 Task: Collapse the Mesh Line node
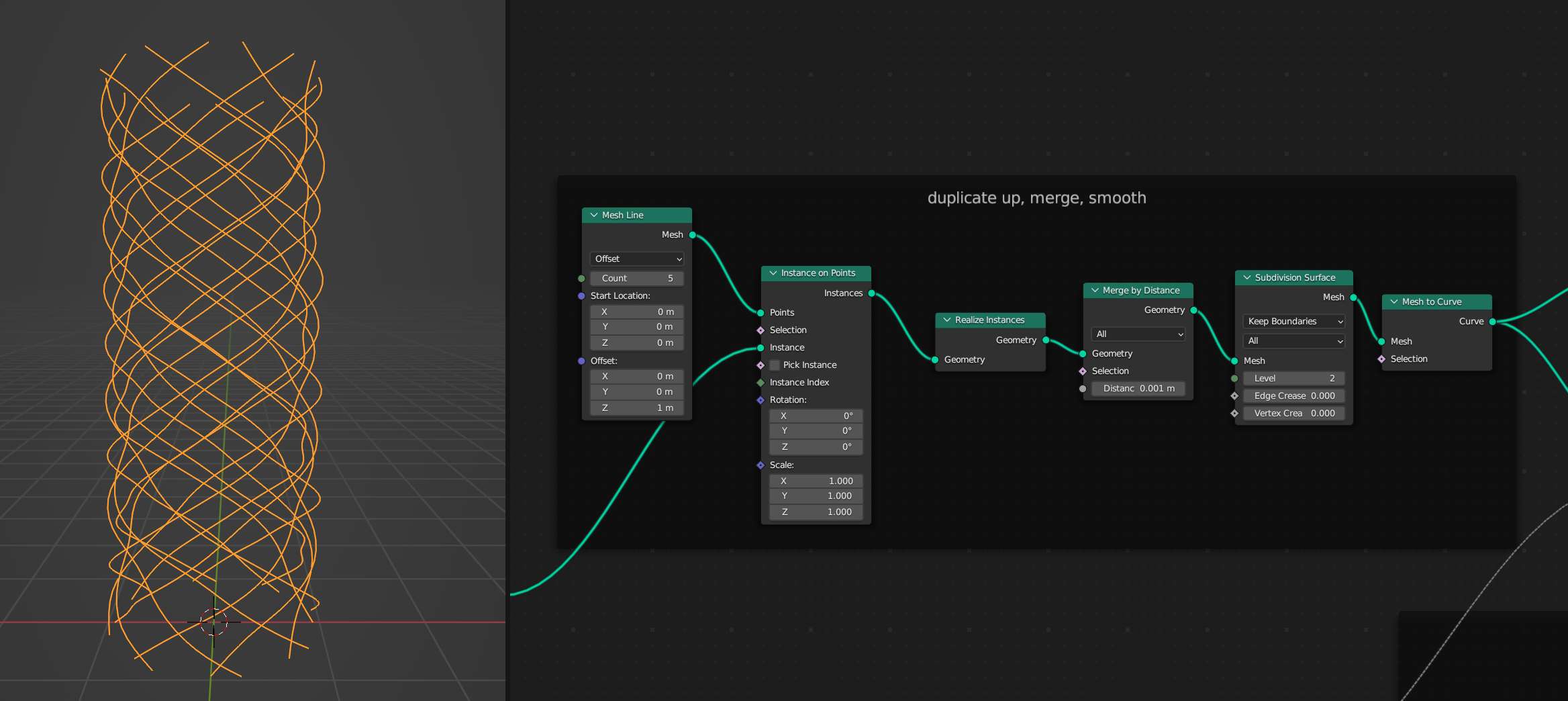point(594,215)
